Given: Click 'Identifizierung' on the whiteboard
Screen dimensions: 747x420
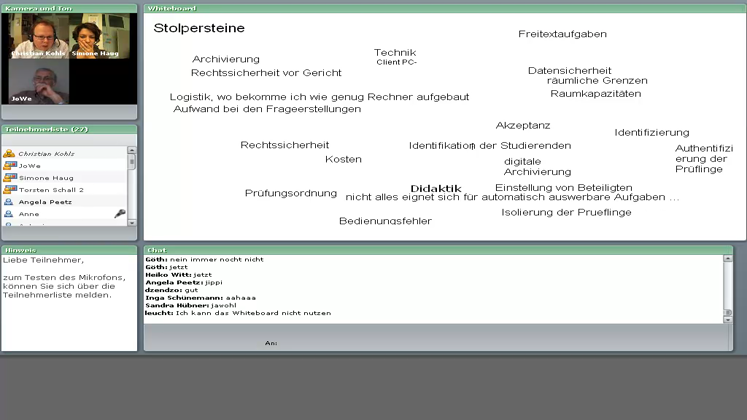Looking at the screenshot, I should pyautogui.click(x=652, y=132).
